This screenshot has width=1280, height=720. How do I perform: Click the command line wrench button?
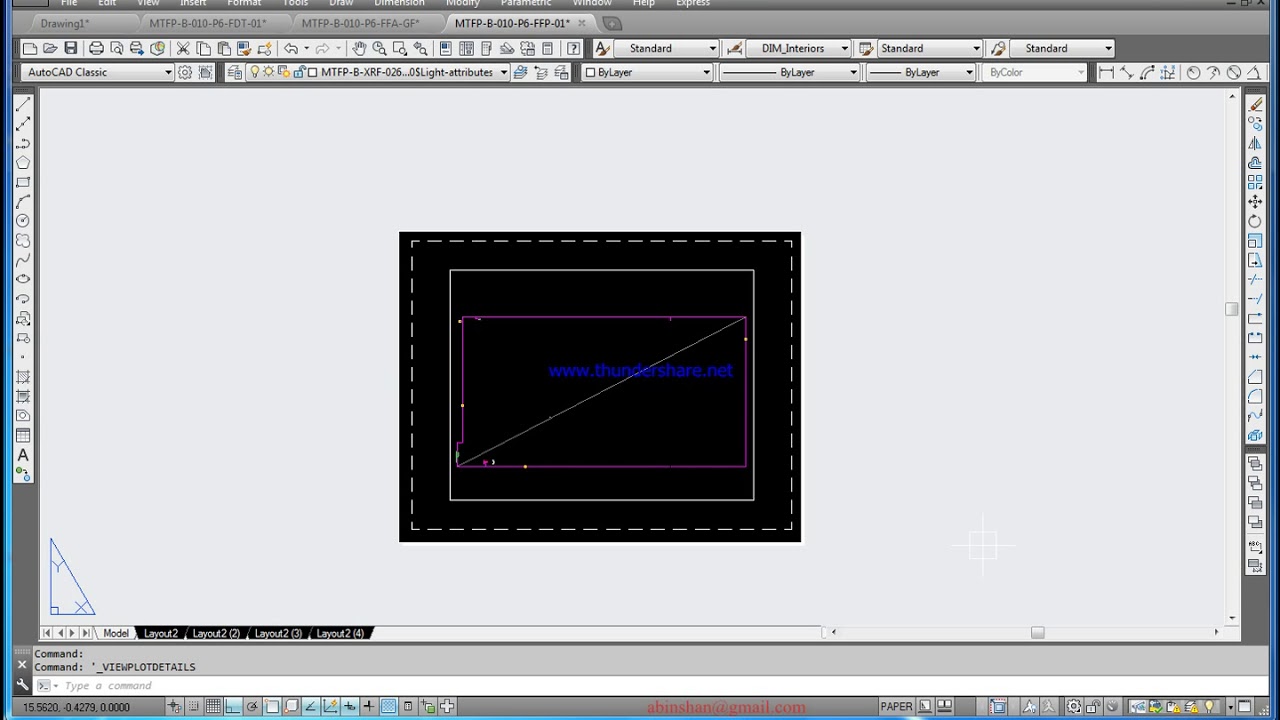point(22,685)
